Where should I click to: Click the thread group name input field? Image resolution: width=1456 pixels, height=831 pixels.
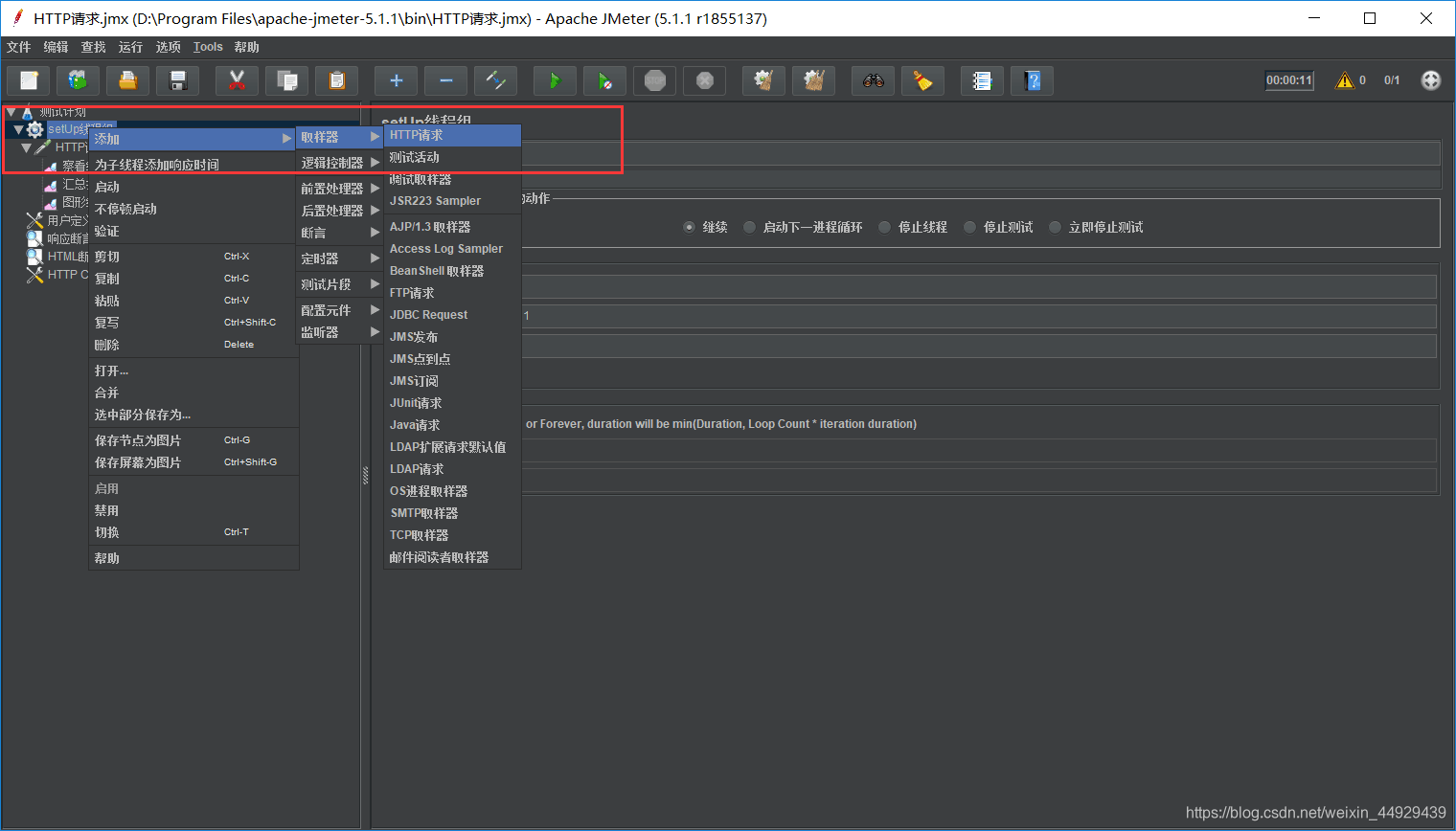(981, 153)
